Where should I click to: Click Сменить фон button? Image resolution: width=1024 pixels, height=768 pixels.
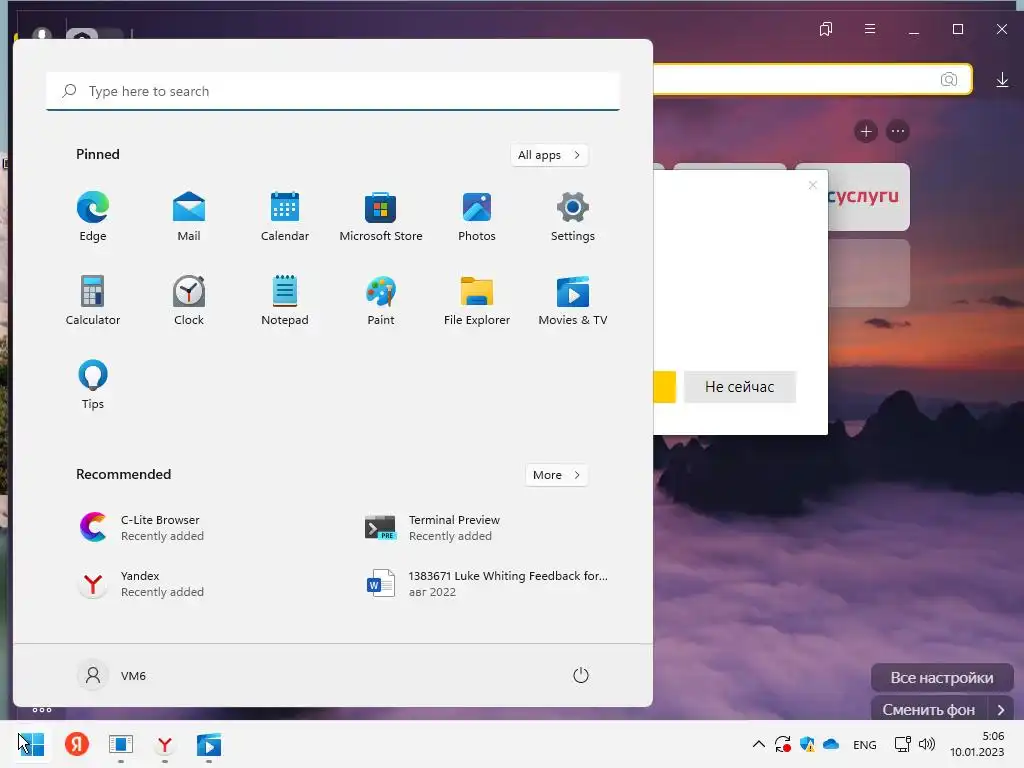929,709
